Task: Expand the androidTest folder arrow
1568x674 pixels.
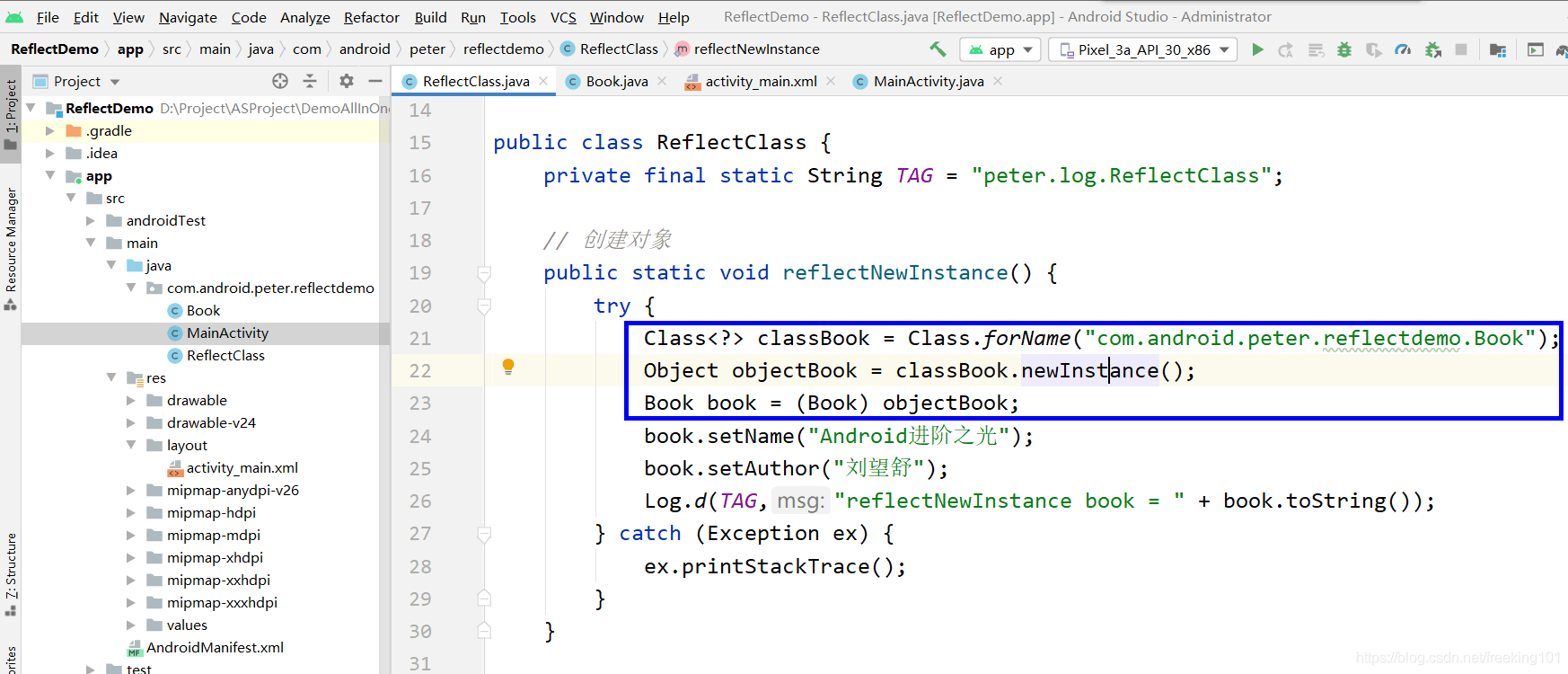Action: 91,220
